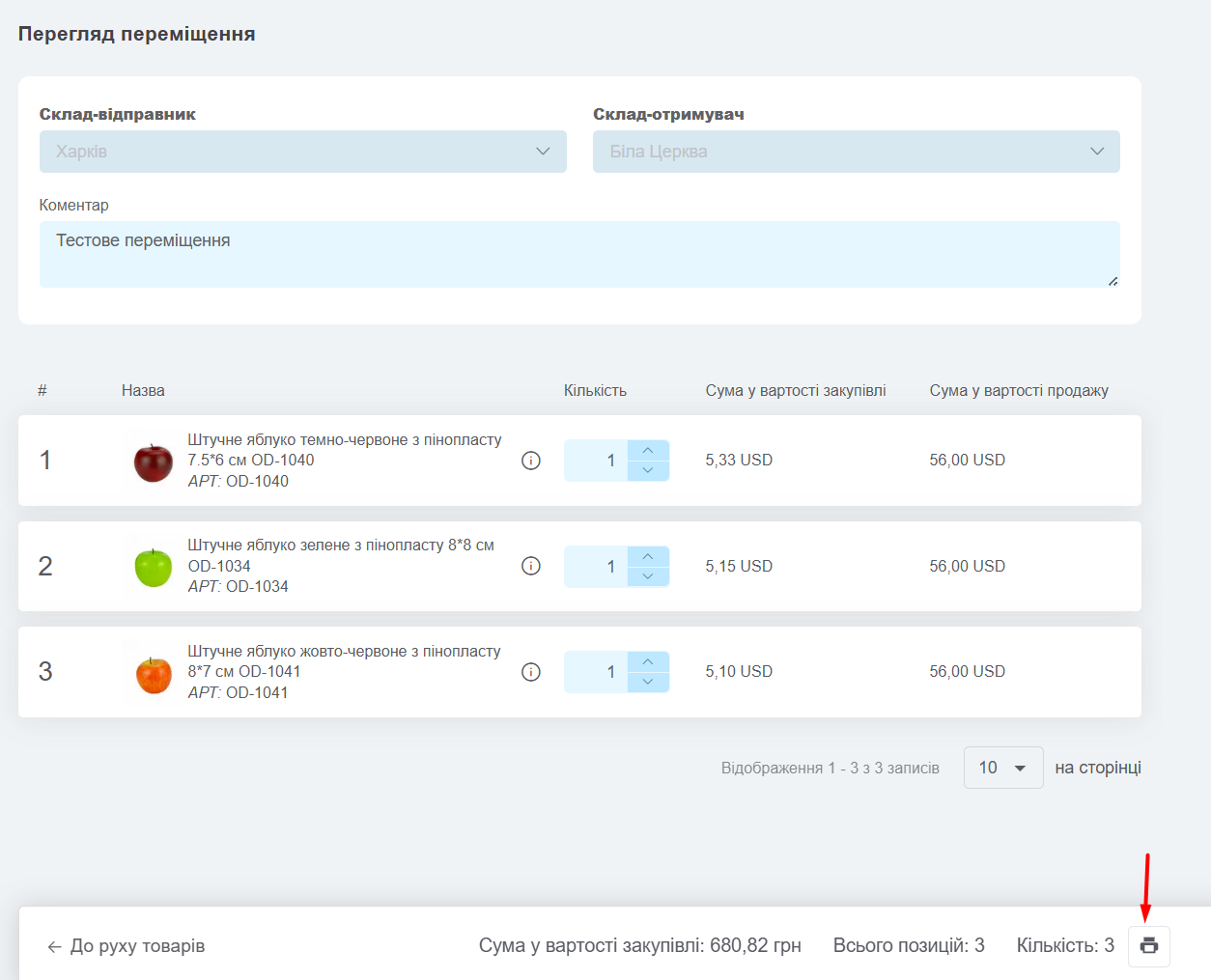Click the print icon button
This screenshot has height=980, width=1211.
[1149, 946]
